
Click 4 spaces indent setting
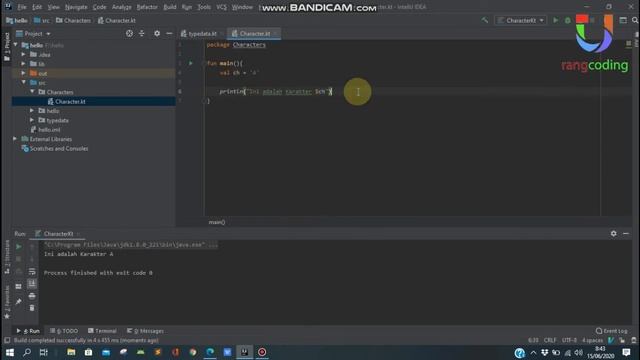tap(592, 340)
